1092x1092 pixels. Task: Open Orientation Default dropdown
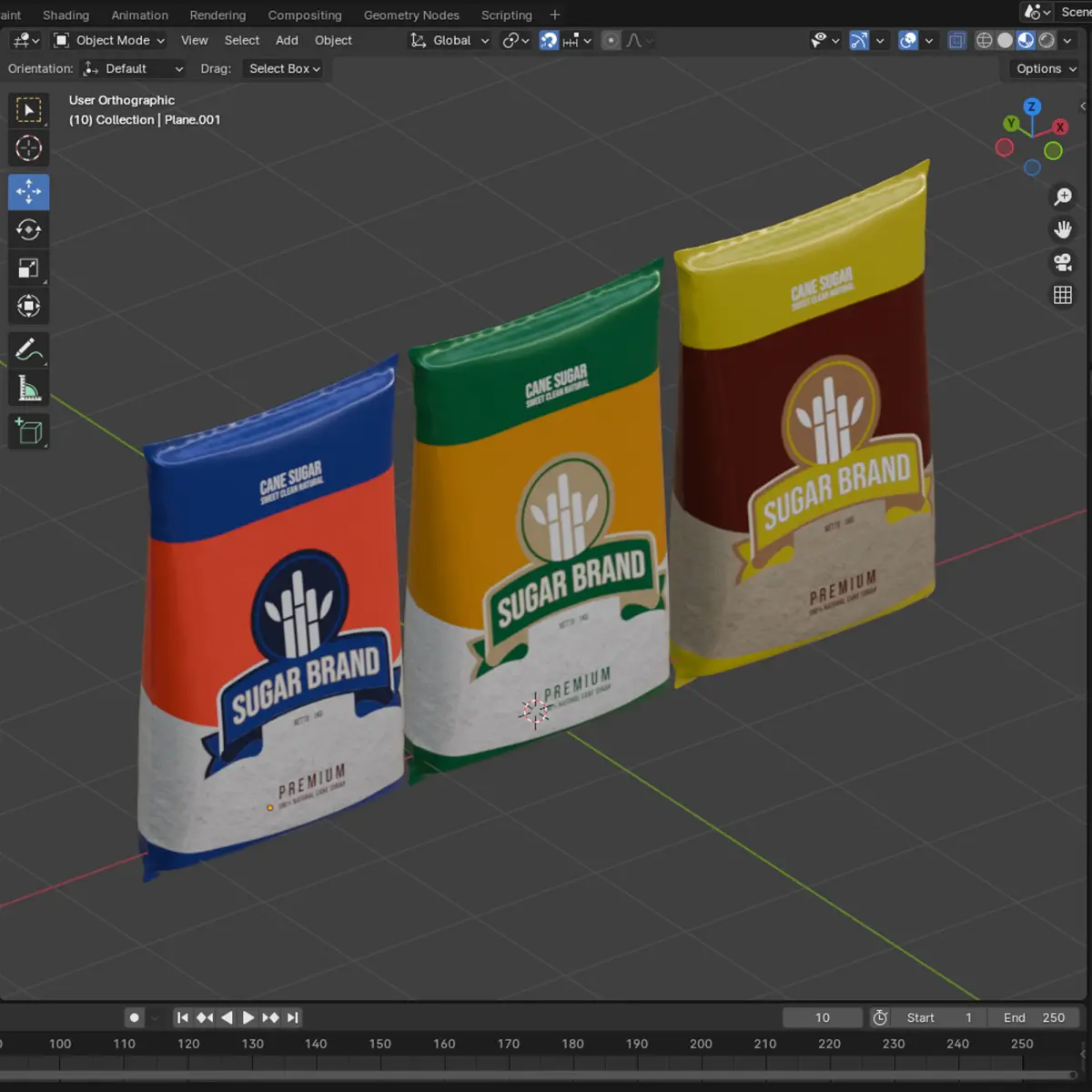(133, 68)
